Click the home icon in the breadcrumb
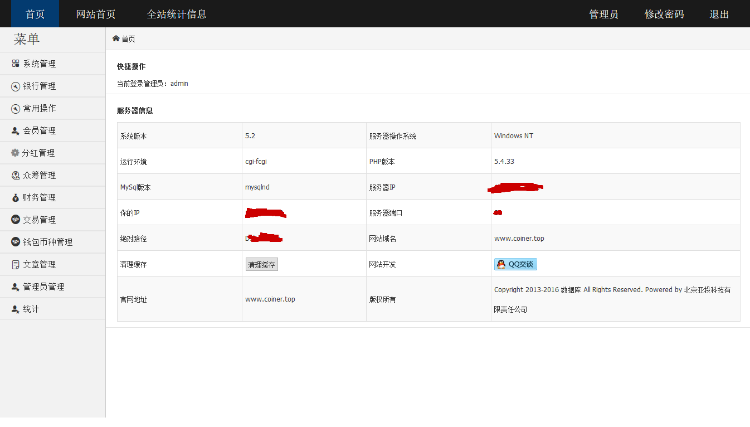 (x=116, y=38)
